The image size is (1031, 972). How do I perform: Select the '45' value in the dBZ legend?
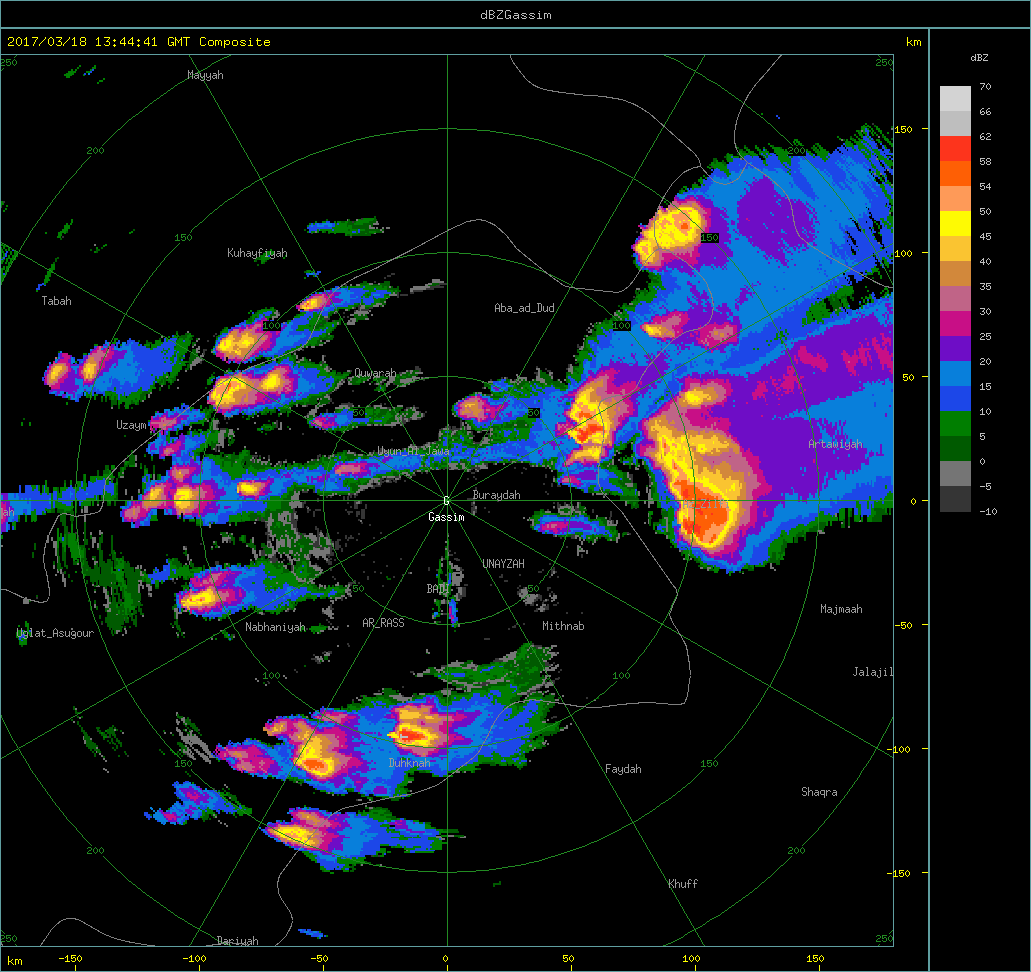pos(985,236)
